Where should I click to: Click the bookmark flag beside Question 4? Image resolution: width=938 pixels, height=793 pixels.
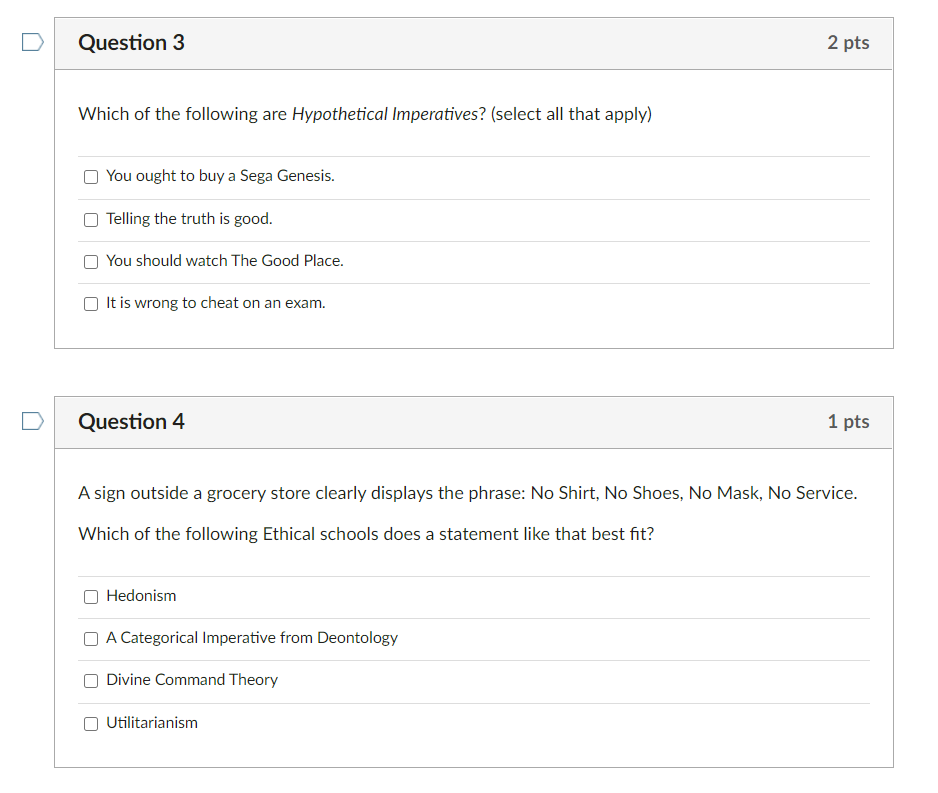click(31, 421)
